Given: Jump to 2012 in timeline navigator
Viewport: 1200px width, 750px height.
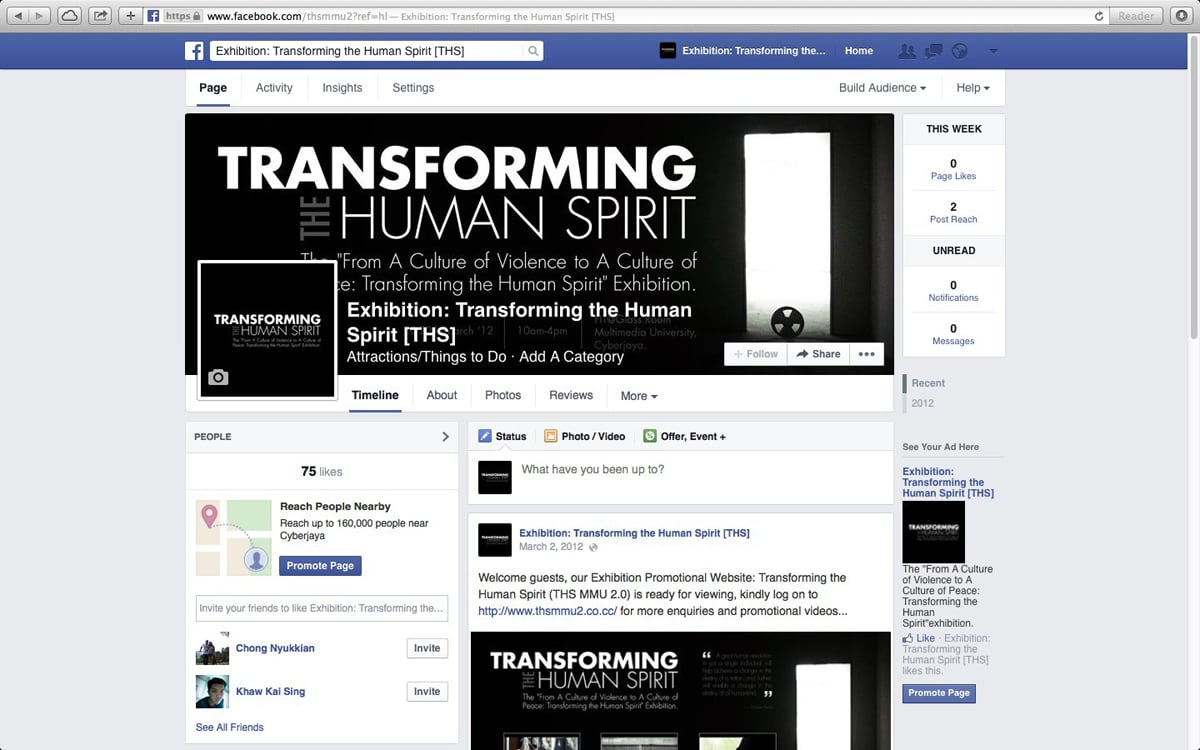Looking at the screenshot, I should pos(923,403).
